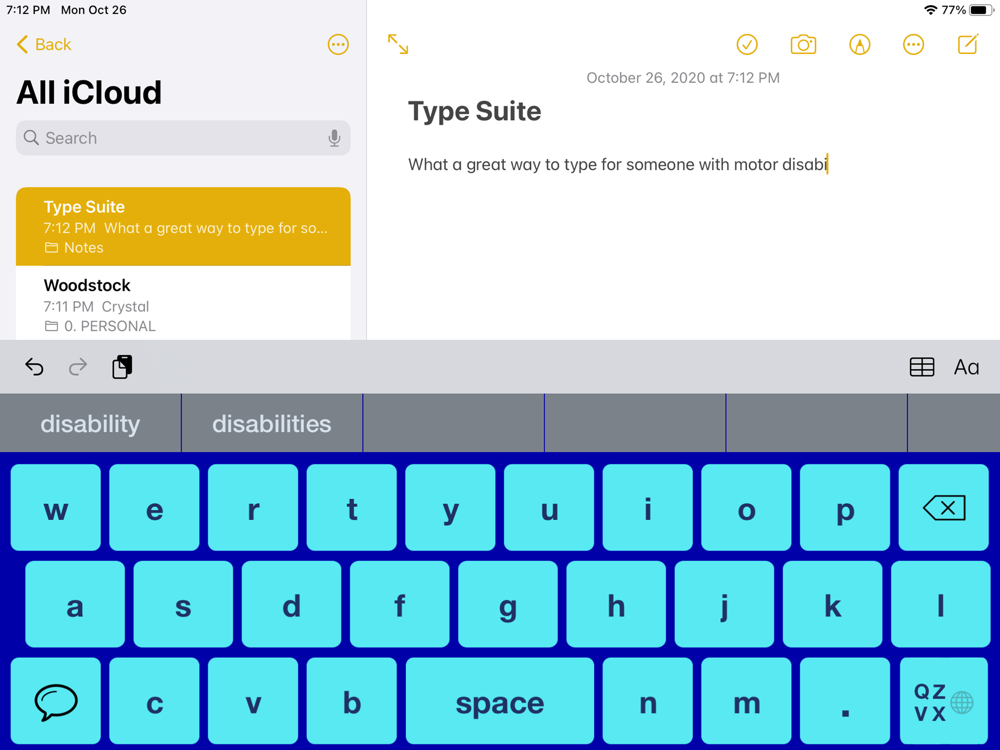Tap the o key

click(746, 508)
